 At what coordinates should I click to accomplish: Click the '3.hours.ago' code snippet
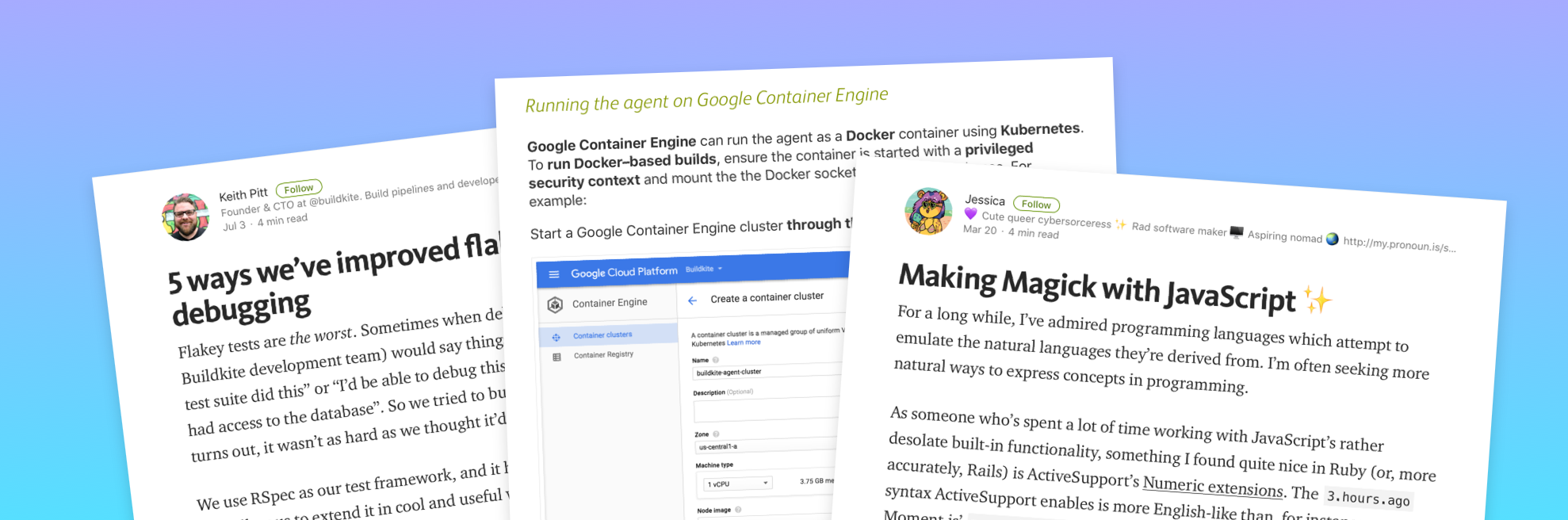click(1368, 499)
